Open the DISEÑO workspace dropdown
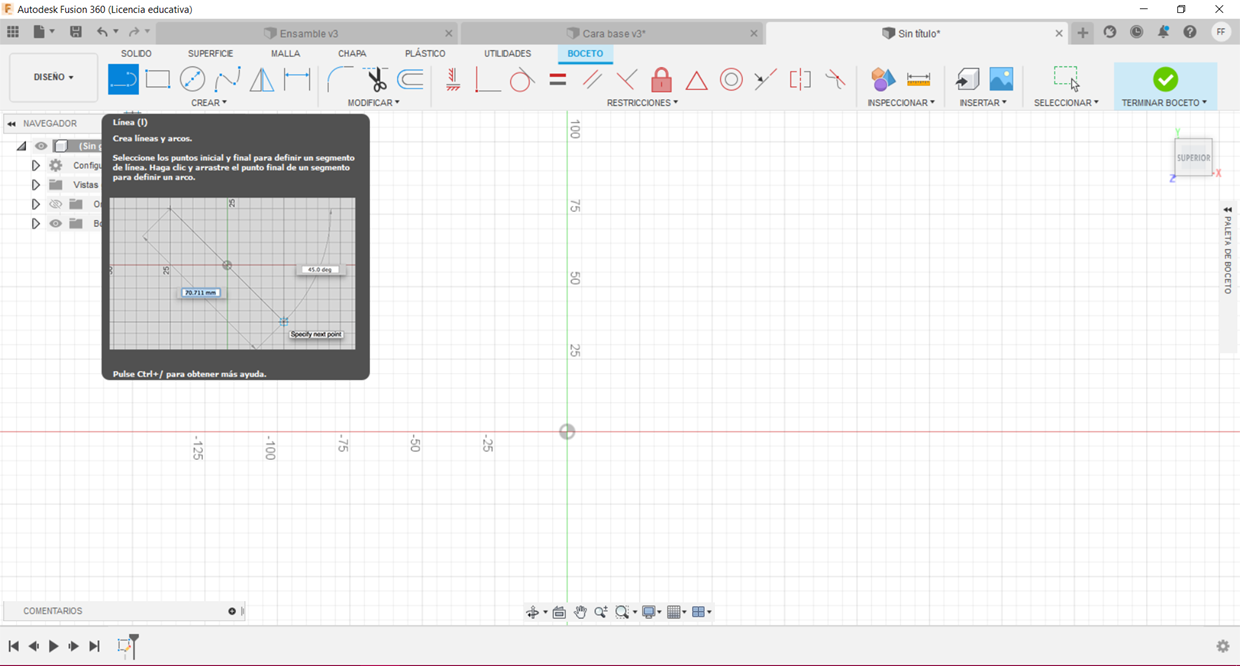Image resolution: width=1240 pixels, height=666 pixels. pyautogui.click(x=54, y=77)
